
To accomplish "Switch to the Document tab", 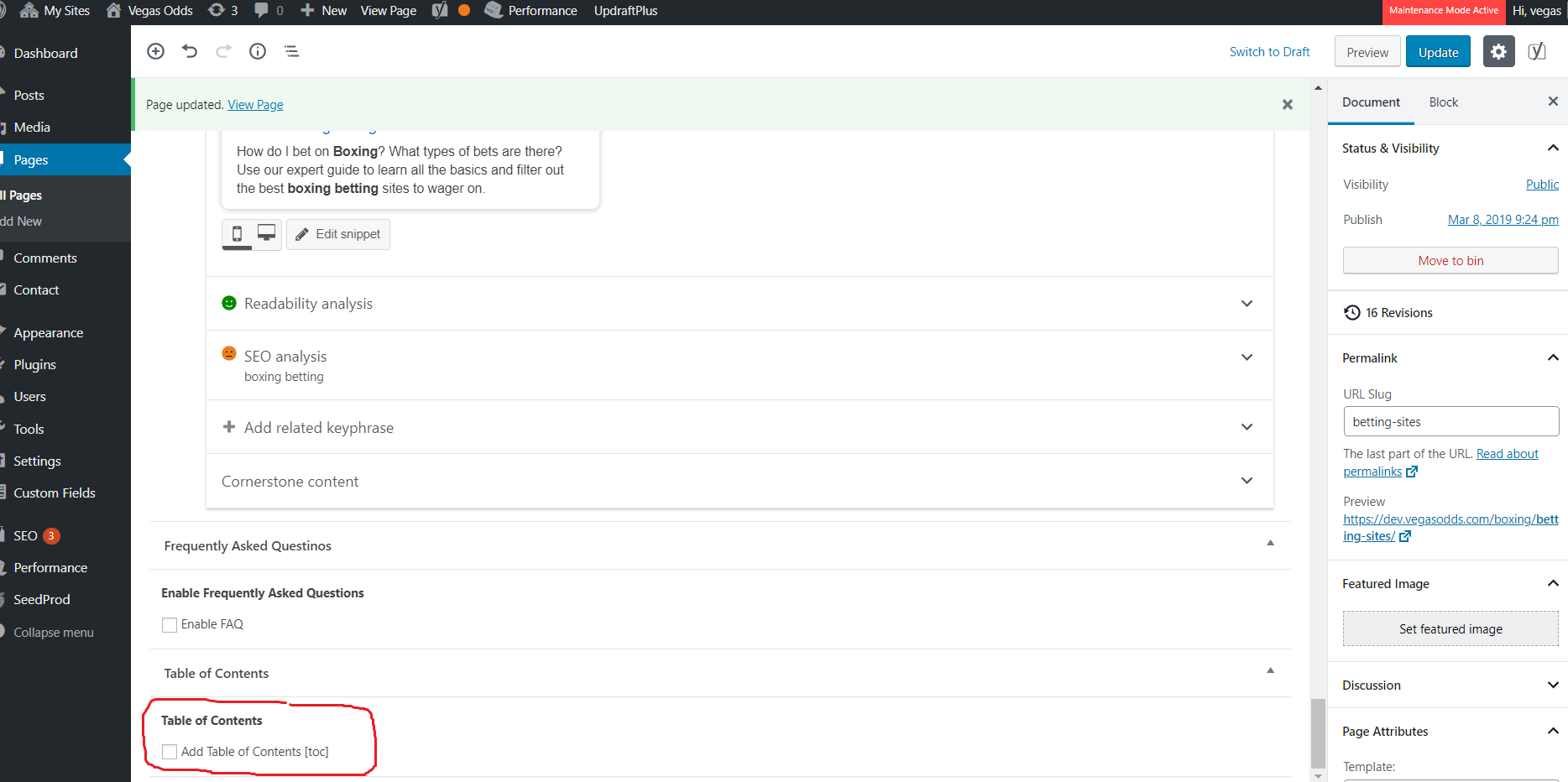I will click(1371, 102).
